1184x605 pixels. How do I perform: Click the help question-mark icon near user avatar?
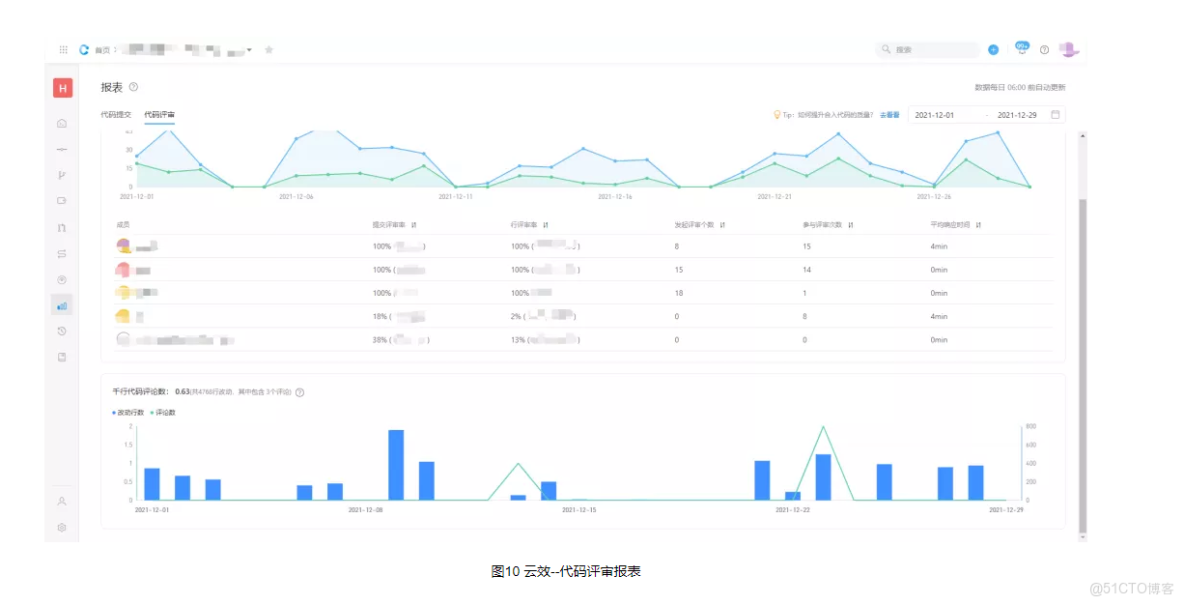[x=1044, y=49]
